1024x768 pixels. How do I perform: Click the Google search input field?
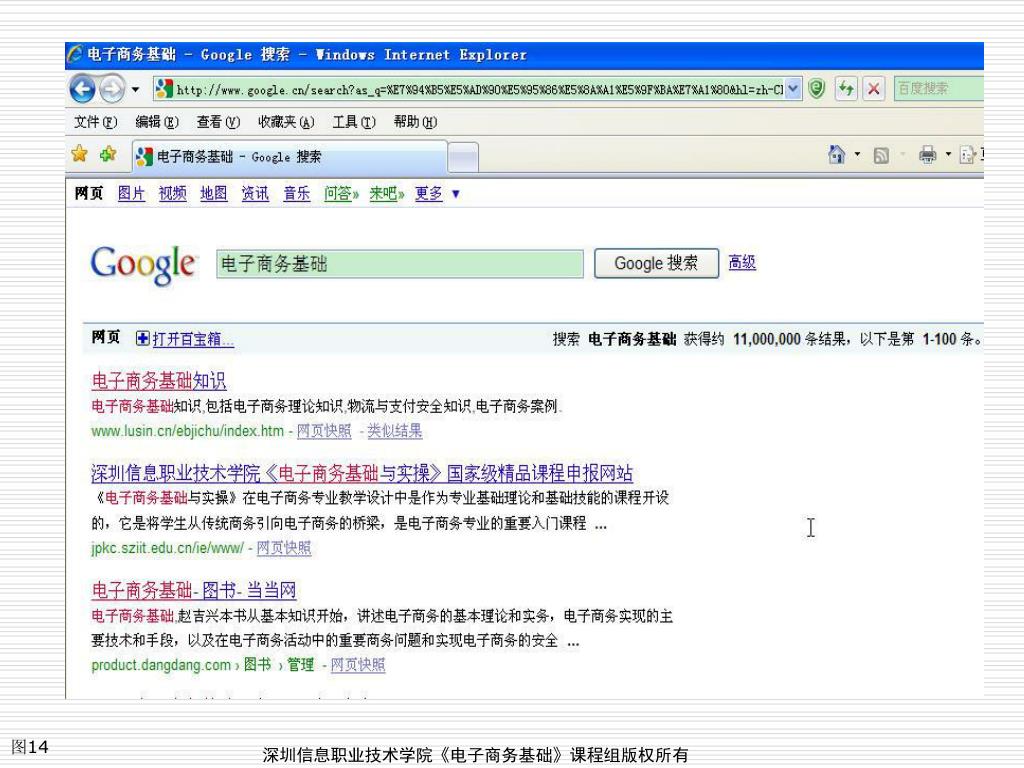[x=400, y=264]
